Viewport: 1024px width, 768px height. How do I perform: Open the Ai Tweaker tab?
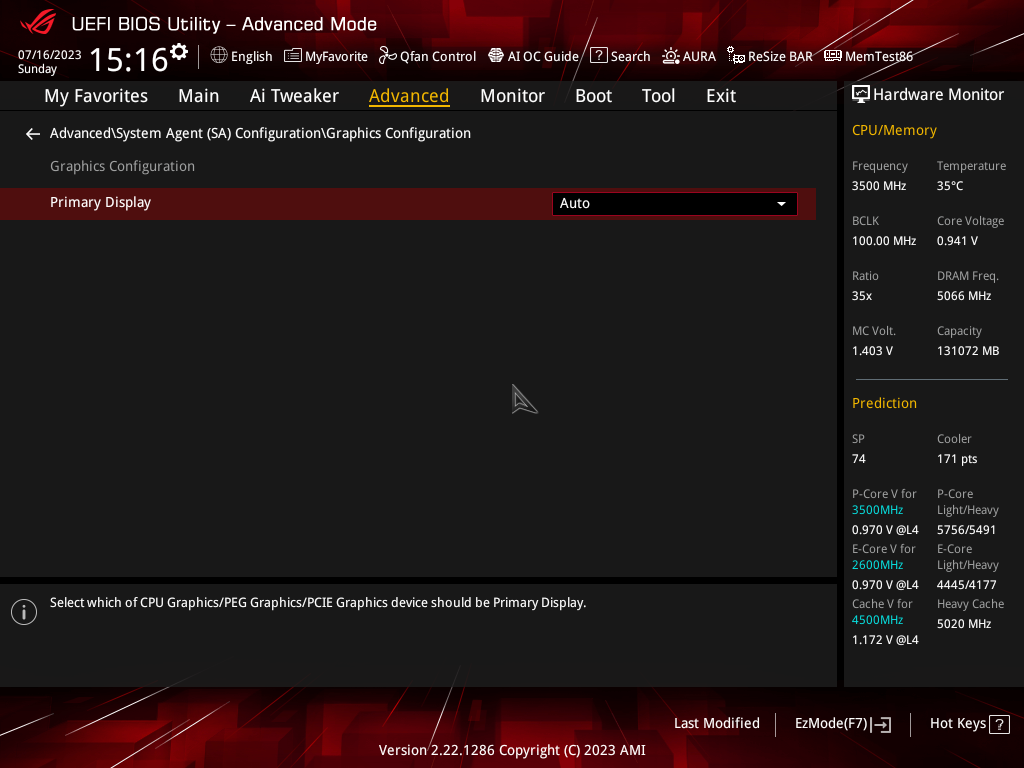tap(294, 96)
